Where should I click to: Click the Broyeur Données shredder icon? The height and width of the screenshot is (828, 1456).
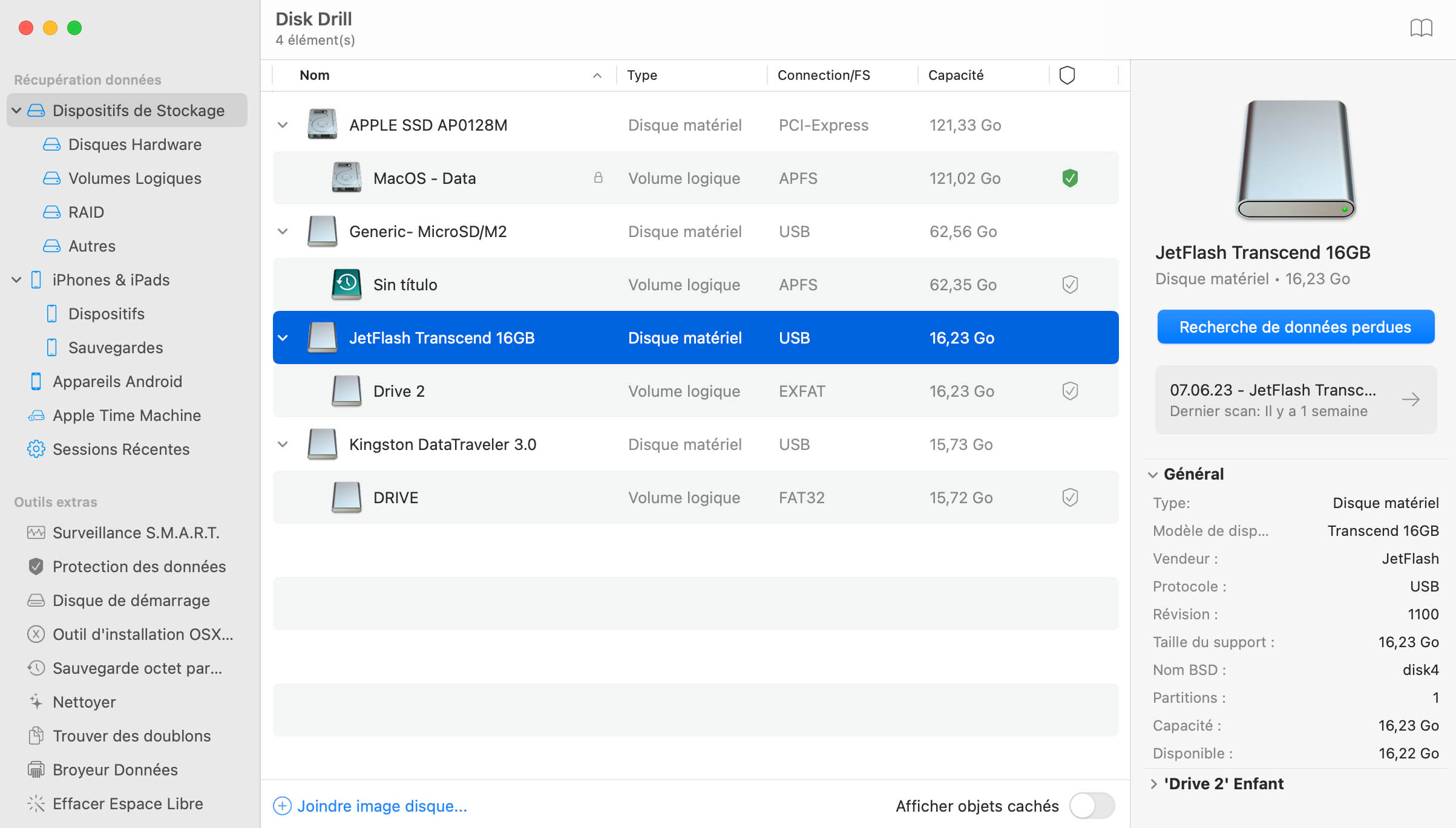point(36,770)
